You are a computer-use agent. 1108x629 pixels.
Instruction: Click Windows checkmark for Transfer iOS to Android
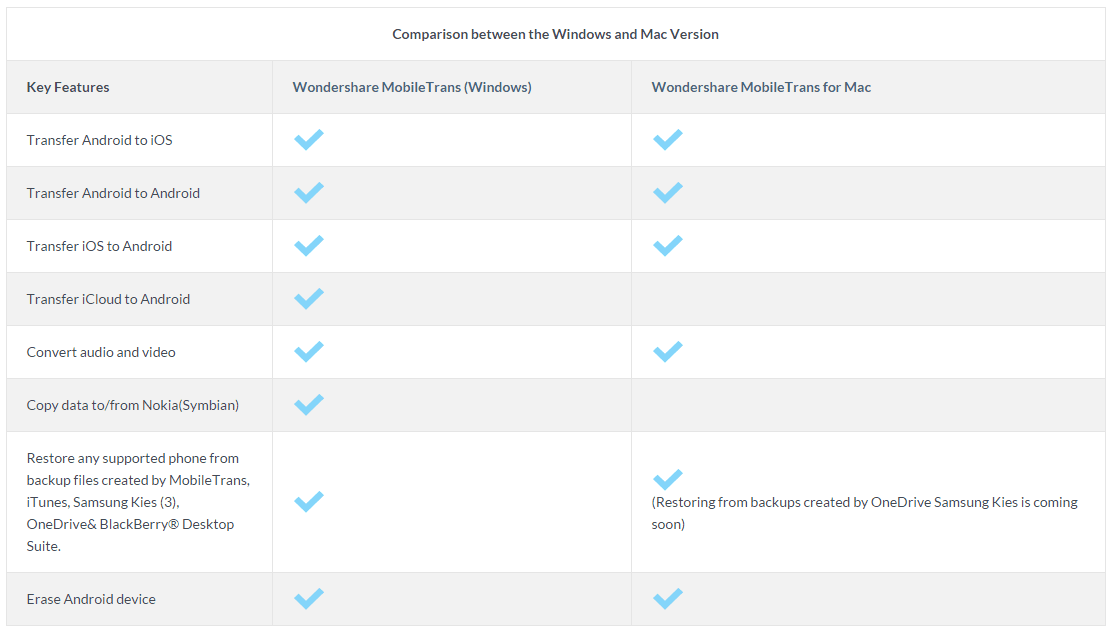(309, 245)
